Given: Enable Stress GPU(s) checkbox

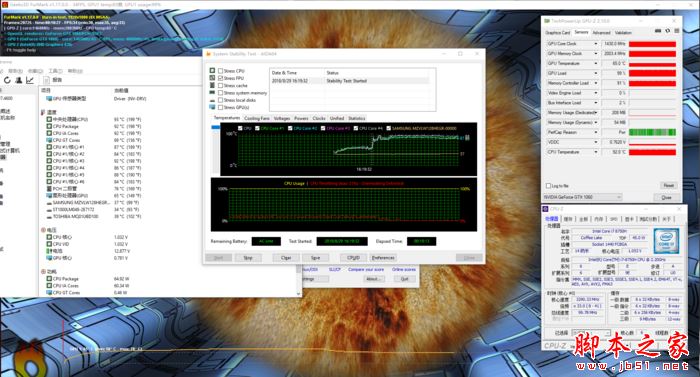Looking at the screenshot, I should (x=220, y=107).
